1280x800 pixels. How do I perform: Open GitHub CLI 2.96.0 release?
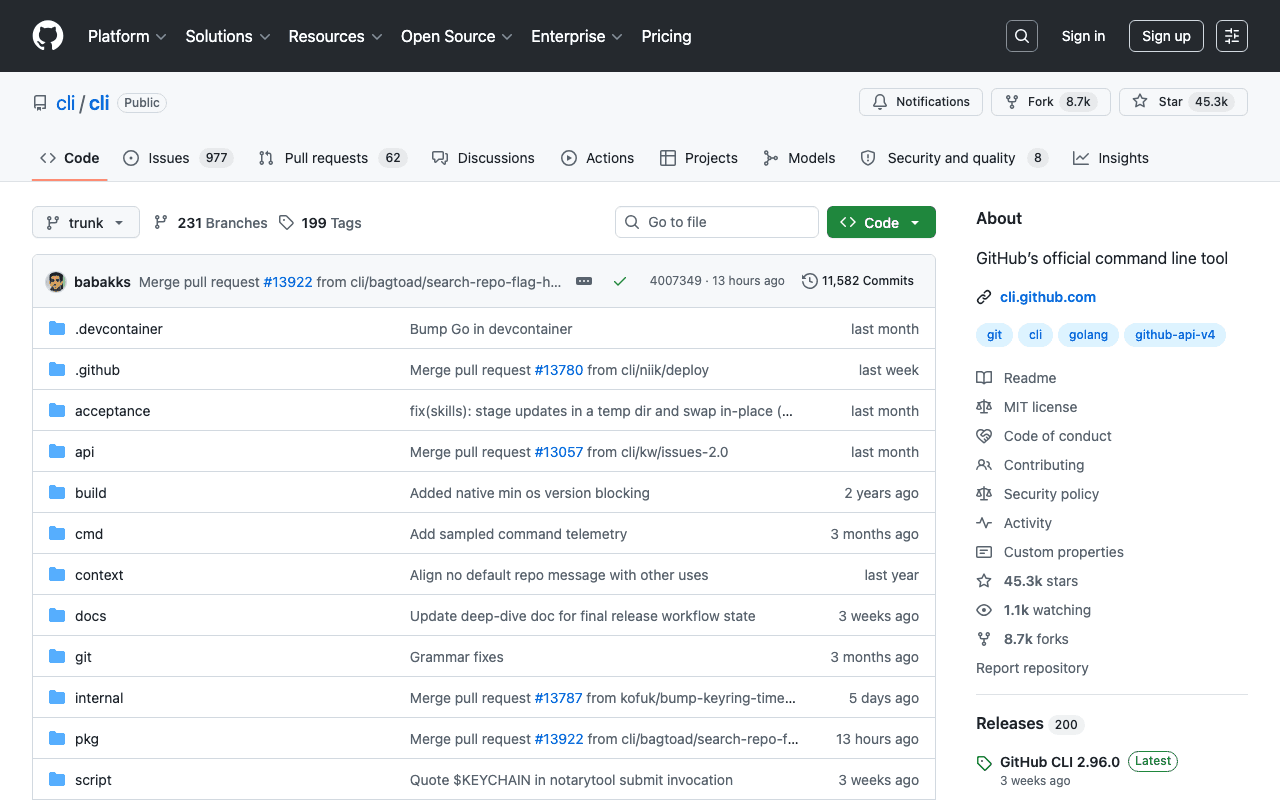point(1060,762)
